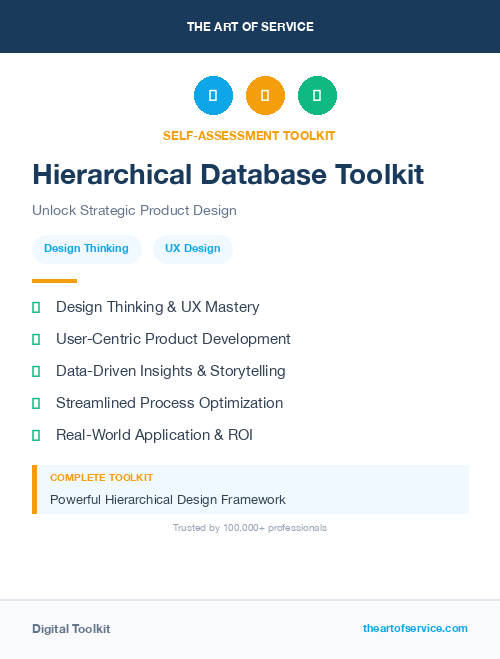Click Design Thinking & UX Mastery text
Image resolution: width=500 pixels, height=659 pixels.
[x=158, y=307]
